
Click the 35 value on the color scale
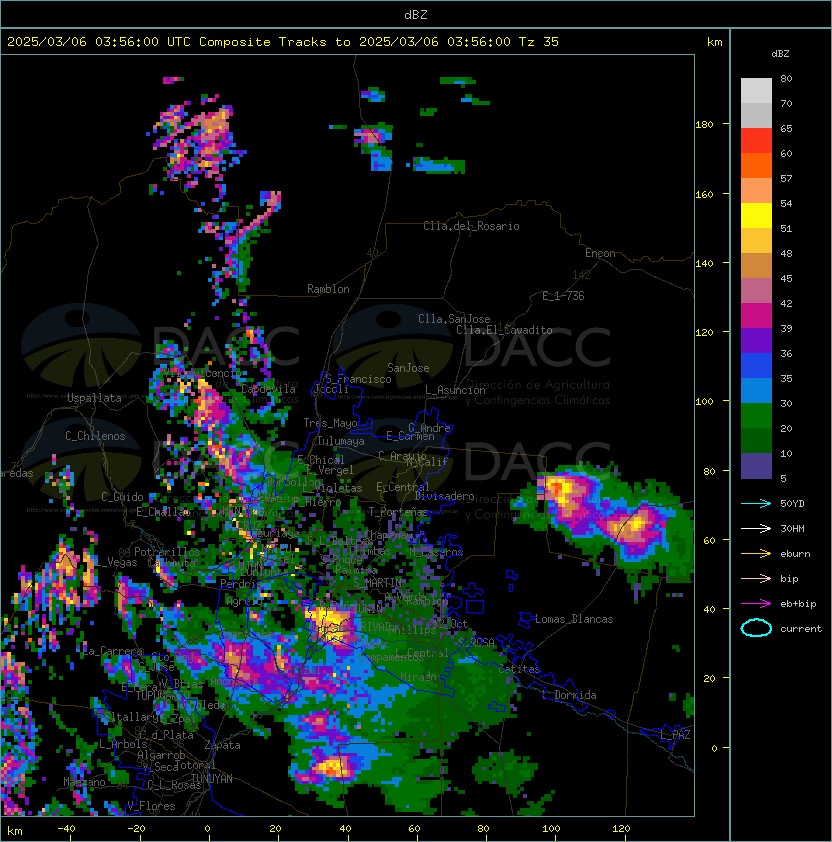tap(786, 378)
